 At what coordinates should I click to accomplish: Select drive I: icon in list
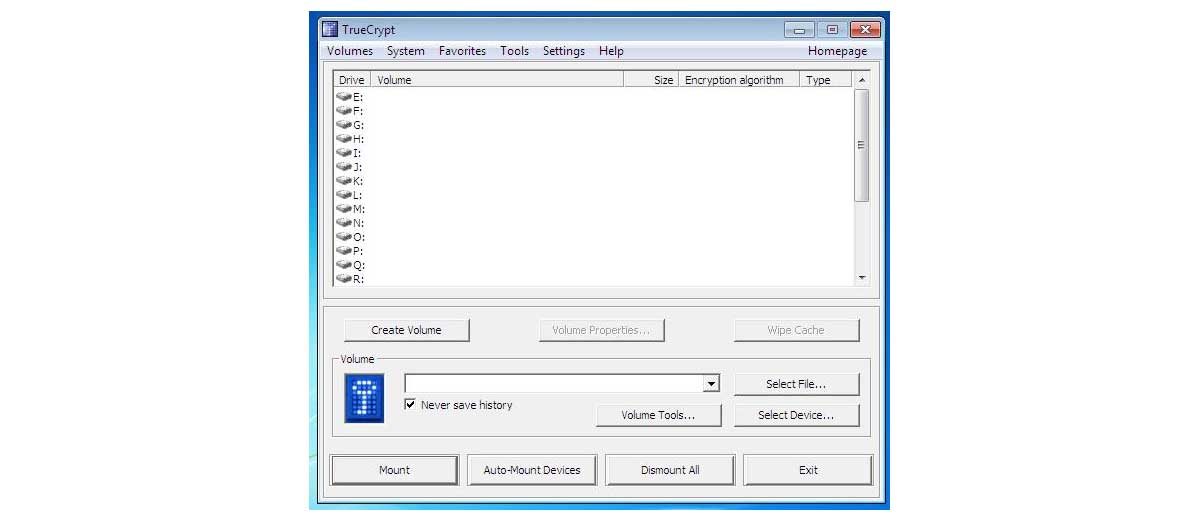[x=344, y=153]
